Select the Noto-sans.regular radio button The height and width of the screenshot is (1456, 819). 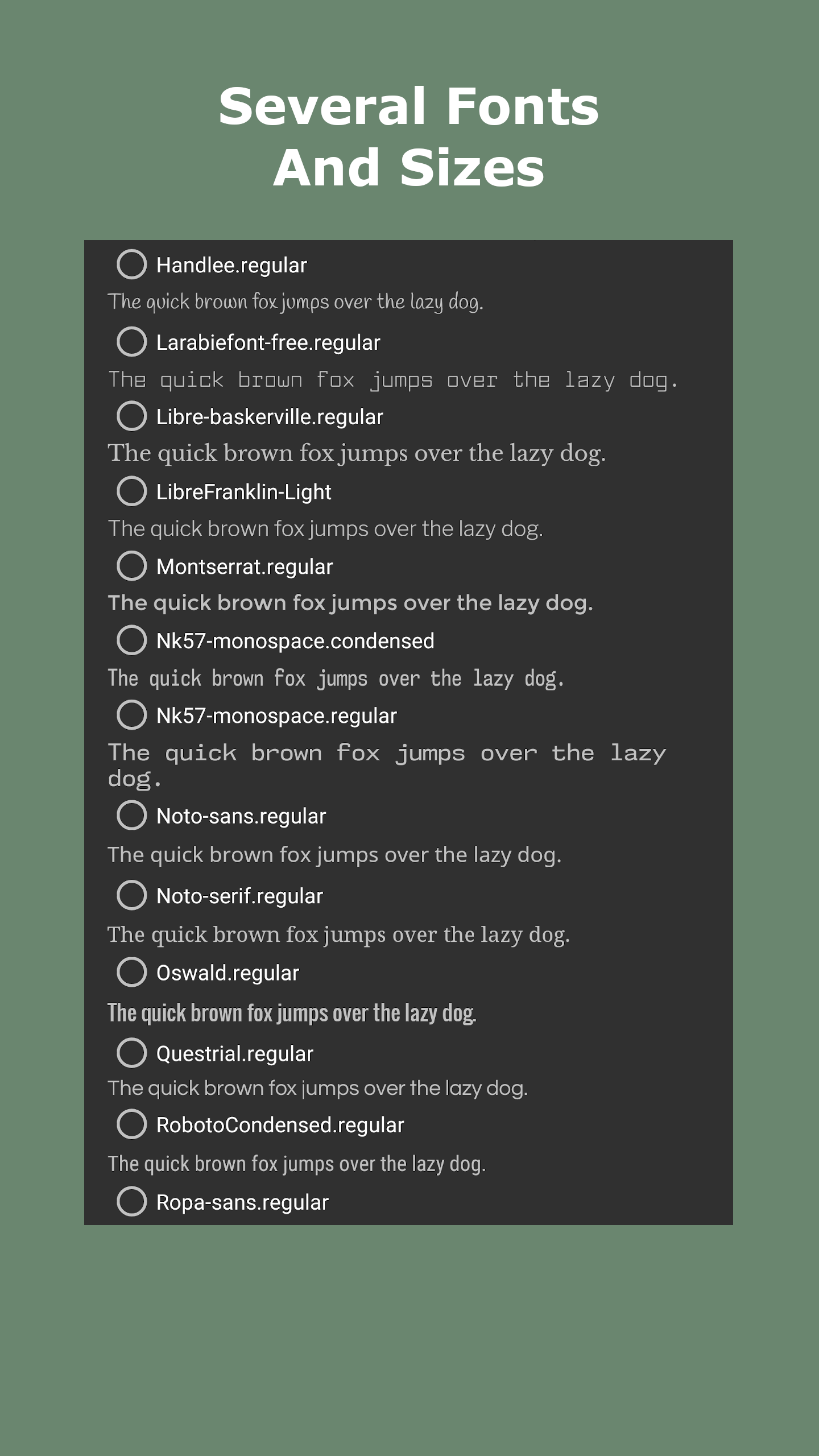[x=131, y=816]
